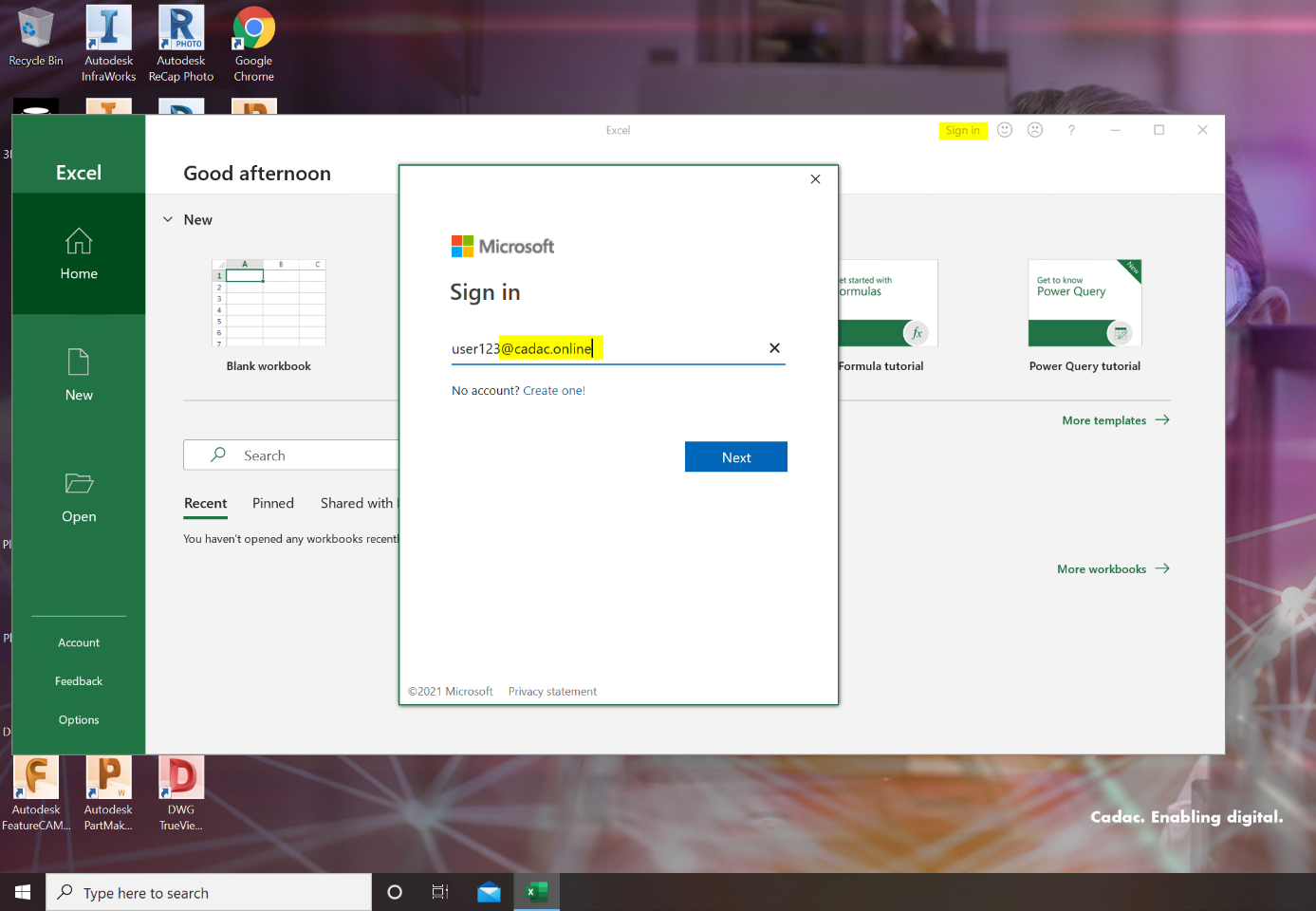The image size is (1316, 911).
Task: Open the Mail app on taskbar
Action: (489, 892)
